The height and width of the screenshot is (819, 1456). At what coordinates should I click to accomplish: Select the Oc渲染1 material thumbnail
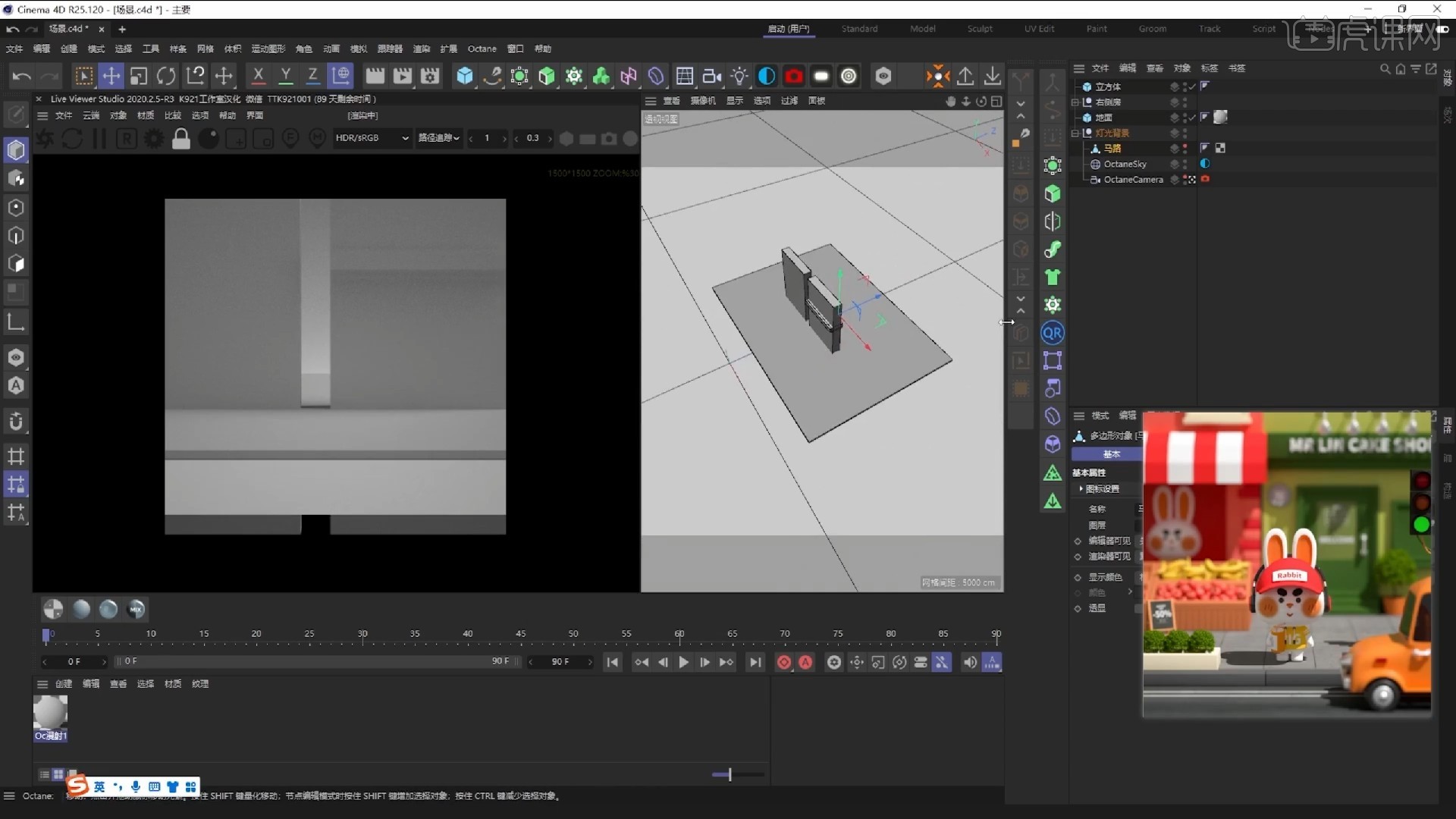(x=50, y=713)
